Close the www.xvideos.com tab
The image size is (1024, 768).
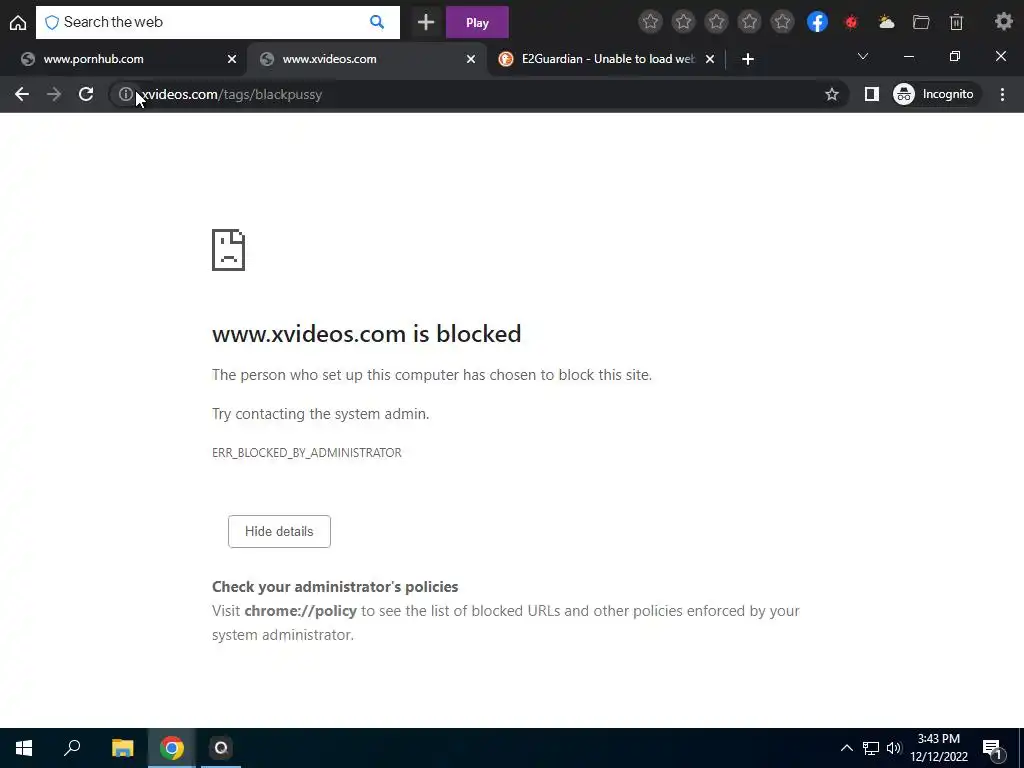tap(471, 59)
